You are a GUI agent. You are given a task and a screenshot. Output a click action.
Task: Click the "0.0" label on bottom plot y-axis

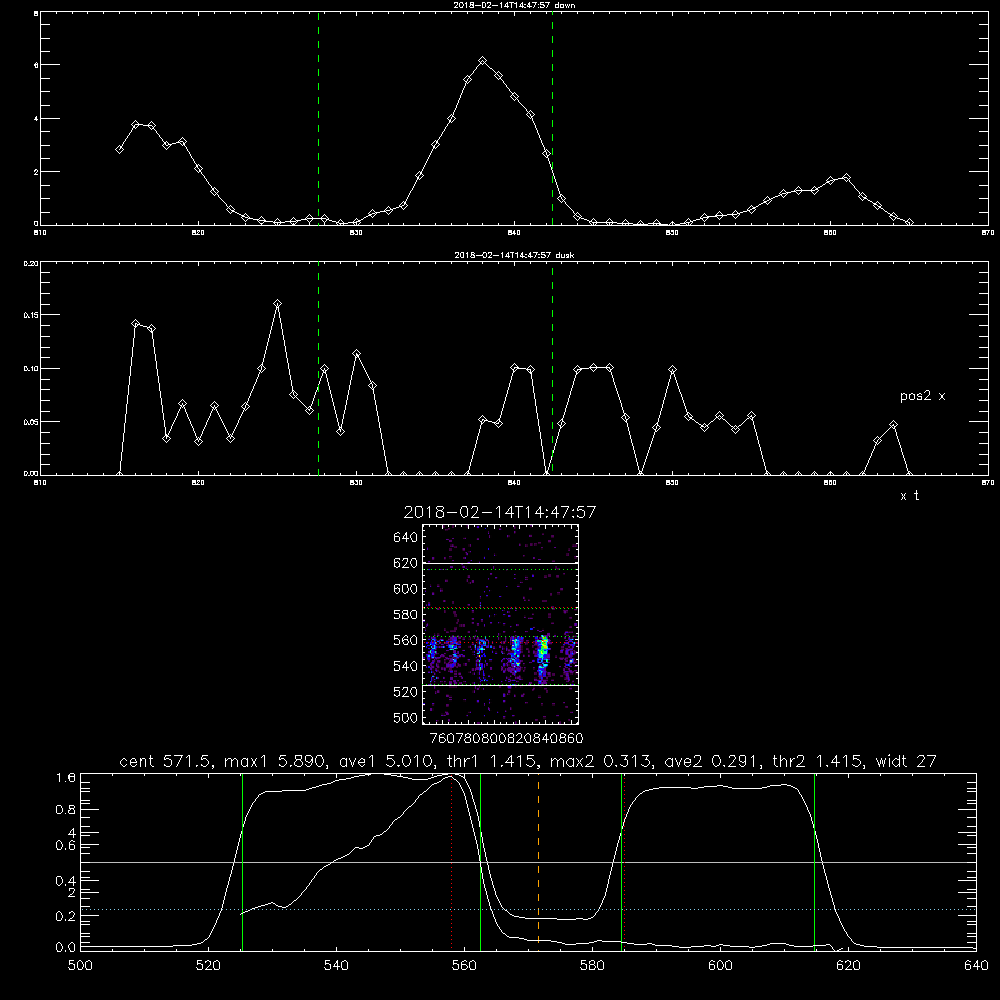tap(66, 948)
